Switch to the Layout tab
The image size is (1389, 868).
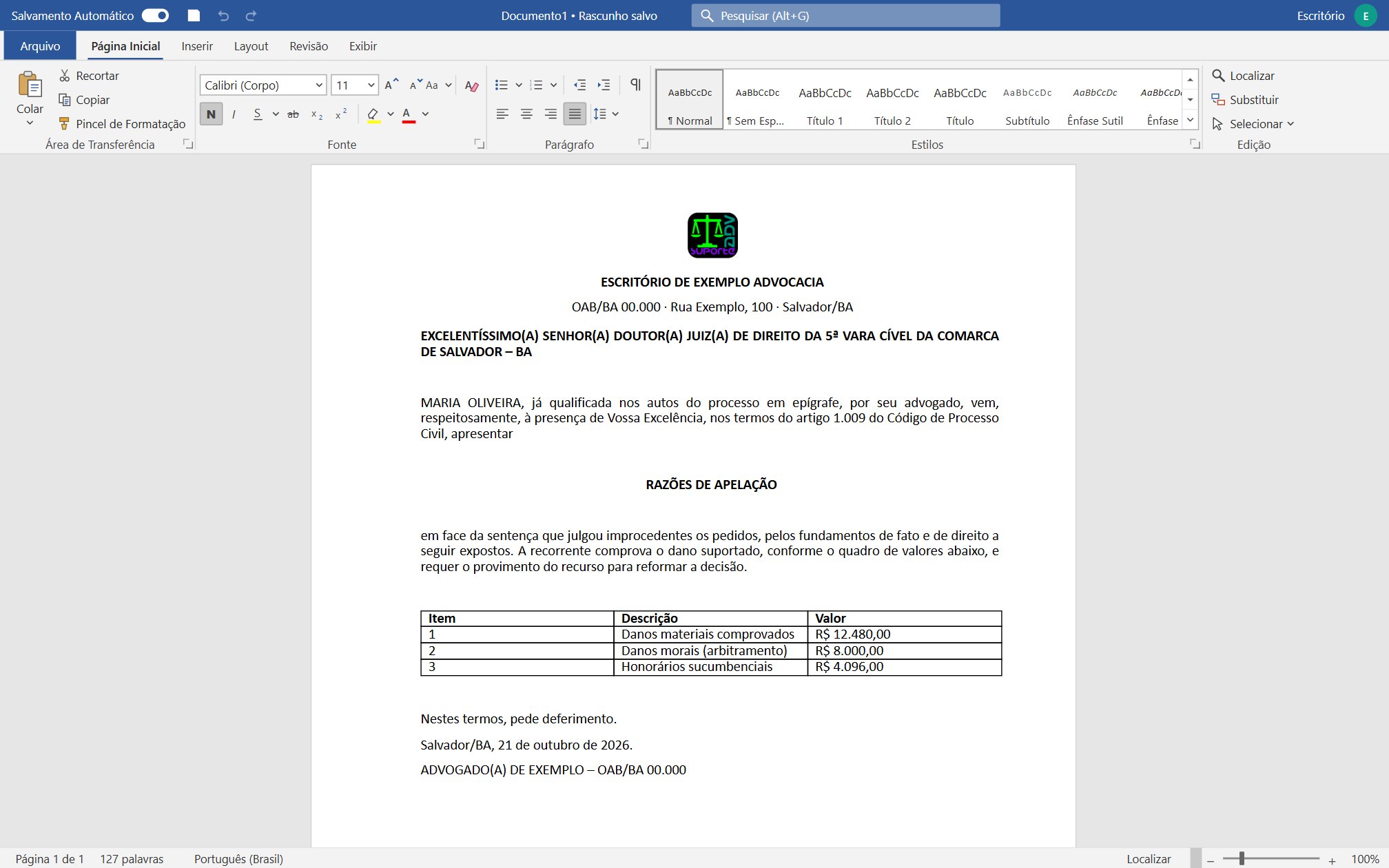point(251,46)
